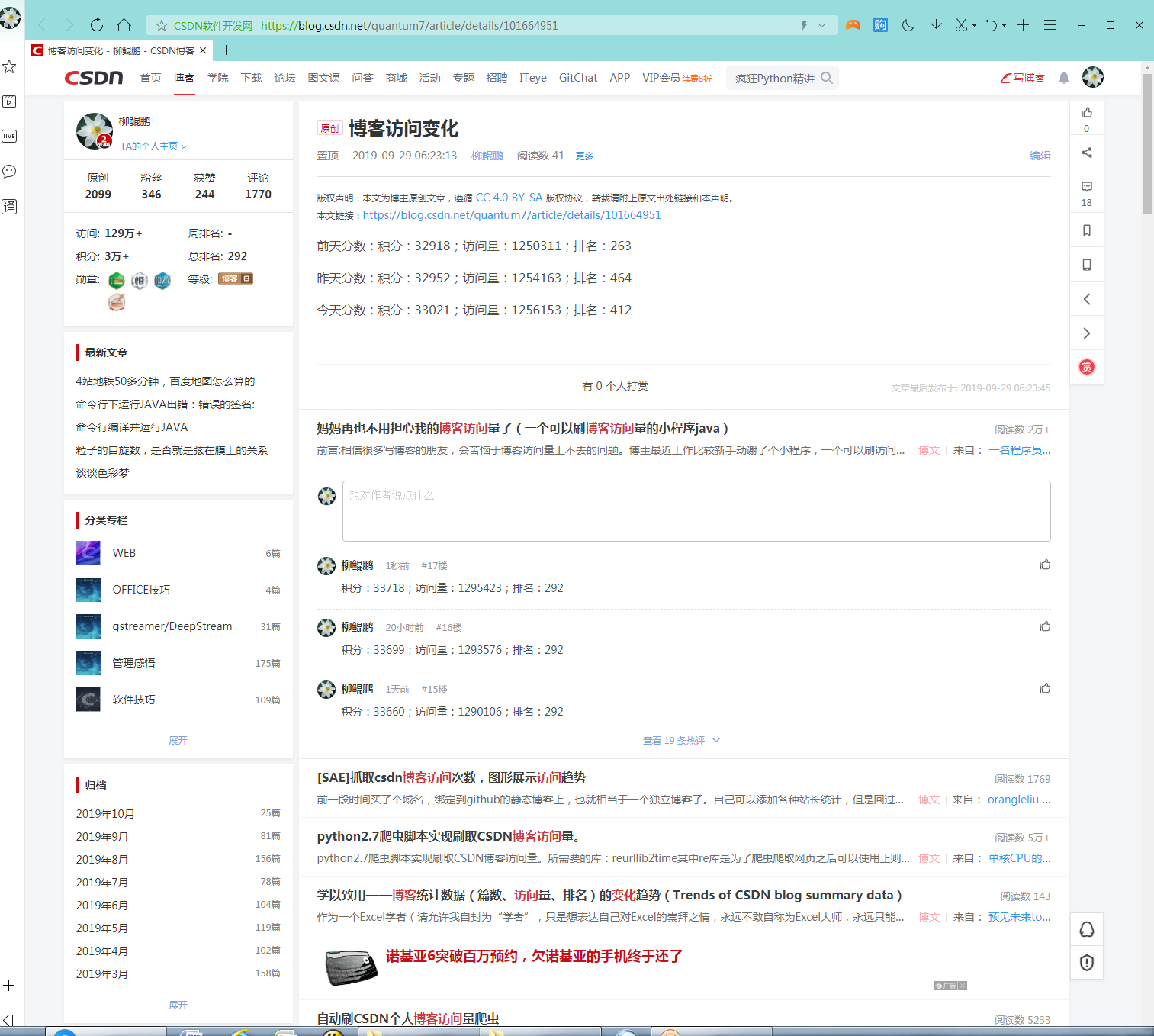This screenshot has height=1036, width=1154.
Task: Open new tab plus icon beside tab
Action: pos(226,50)
